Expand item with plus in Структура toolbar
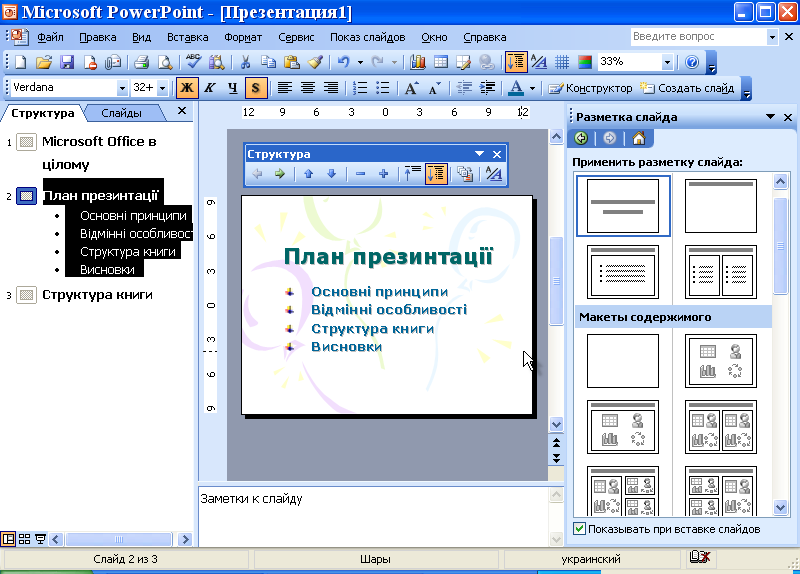Viewport: 800px width, 574px height. 384,174
